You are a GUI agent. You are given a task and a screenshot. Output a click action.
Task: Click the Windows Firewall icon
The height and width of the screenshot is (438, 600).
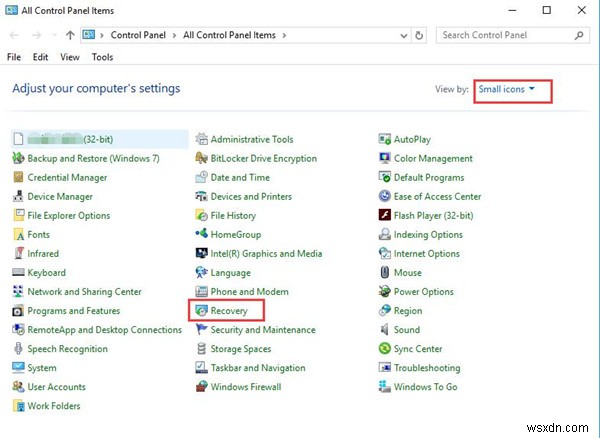(202, 387)
